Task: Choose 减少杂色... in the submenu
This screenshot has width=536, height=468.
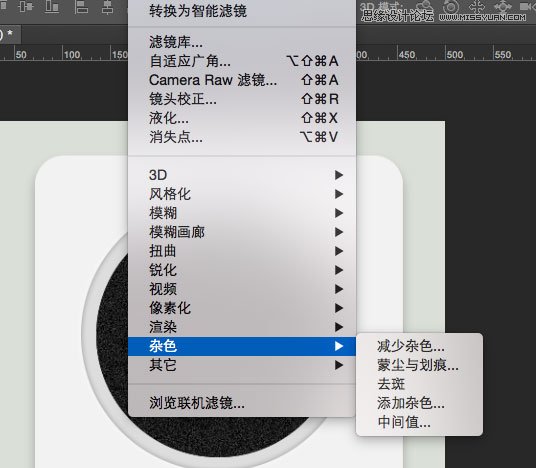Action: click(419, 346)
